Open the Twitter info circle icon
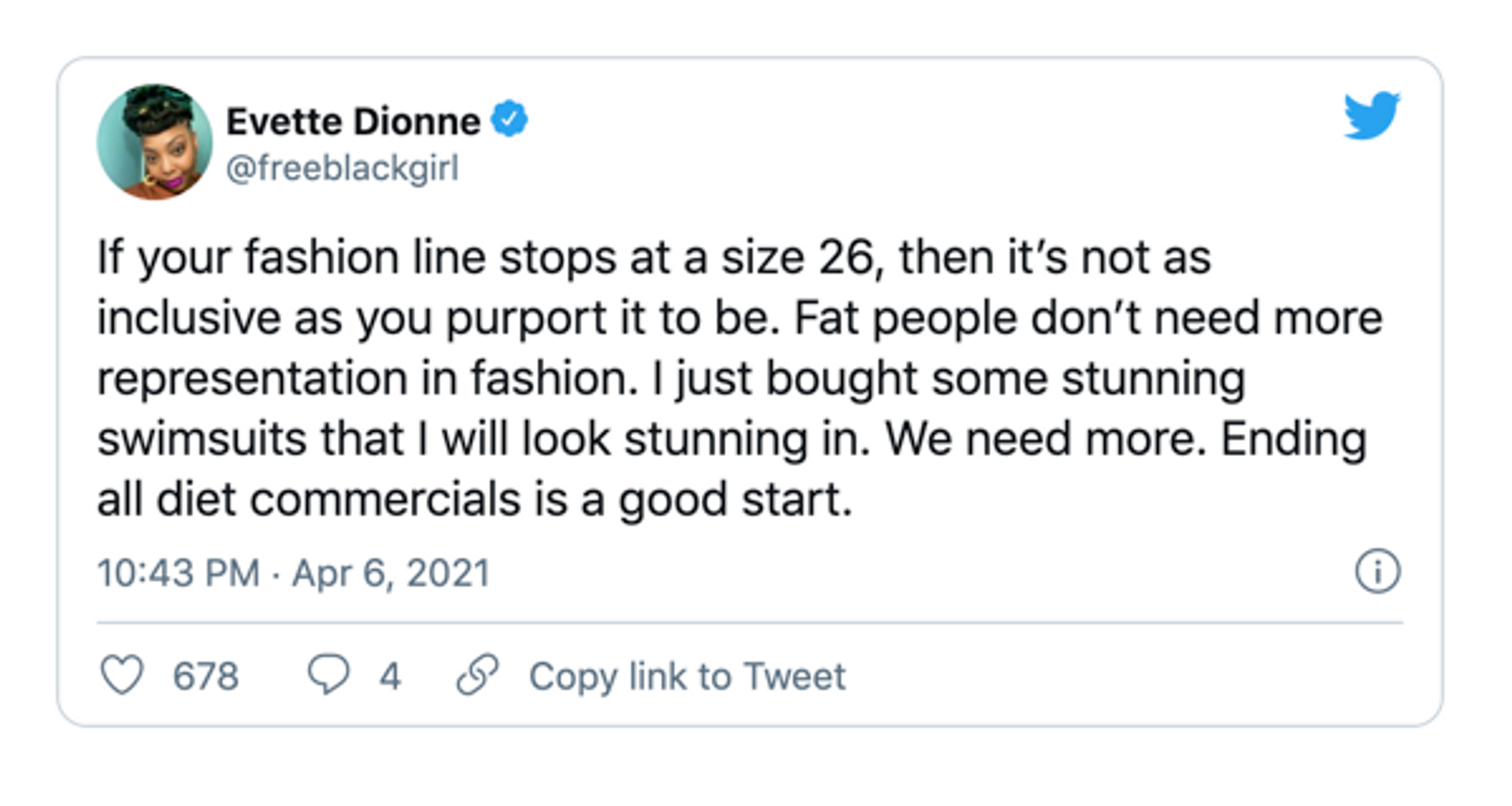Viewport: 1512px width, 806px height. 1377,571
